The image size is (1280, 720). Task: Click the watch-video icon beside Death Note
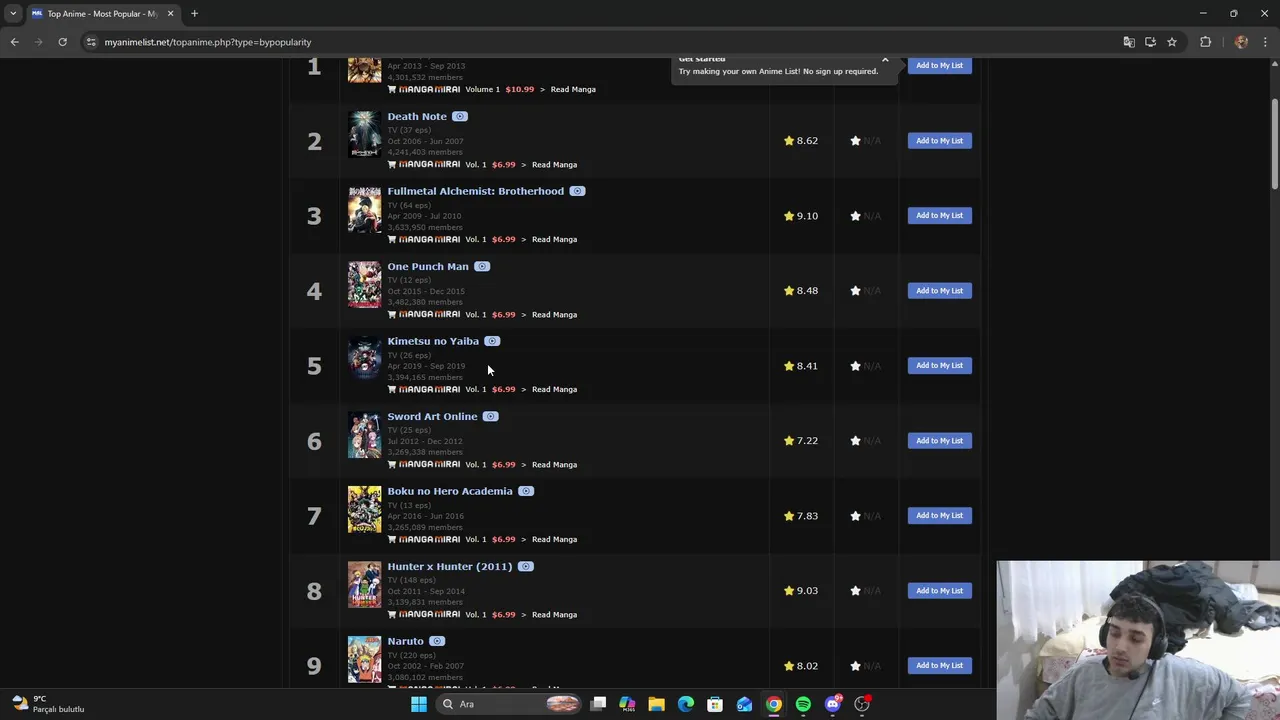pos(460,116)
